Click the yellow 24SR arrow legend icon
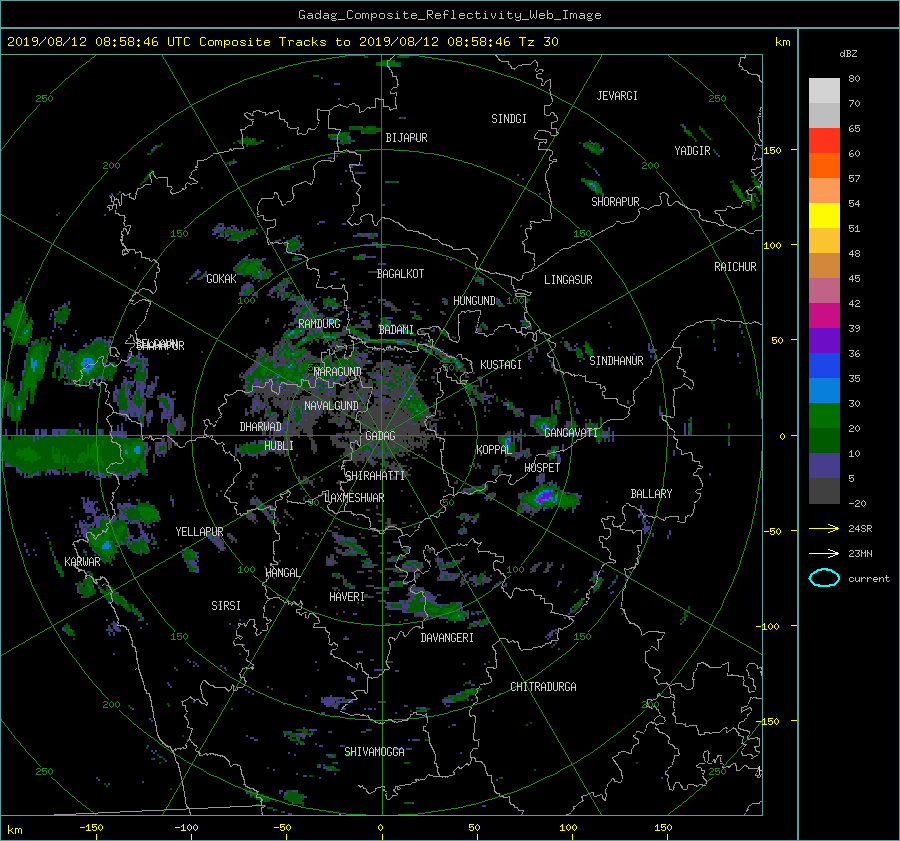 pyautogui.click(x=824, y=528)
